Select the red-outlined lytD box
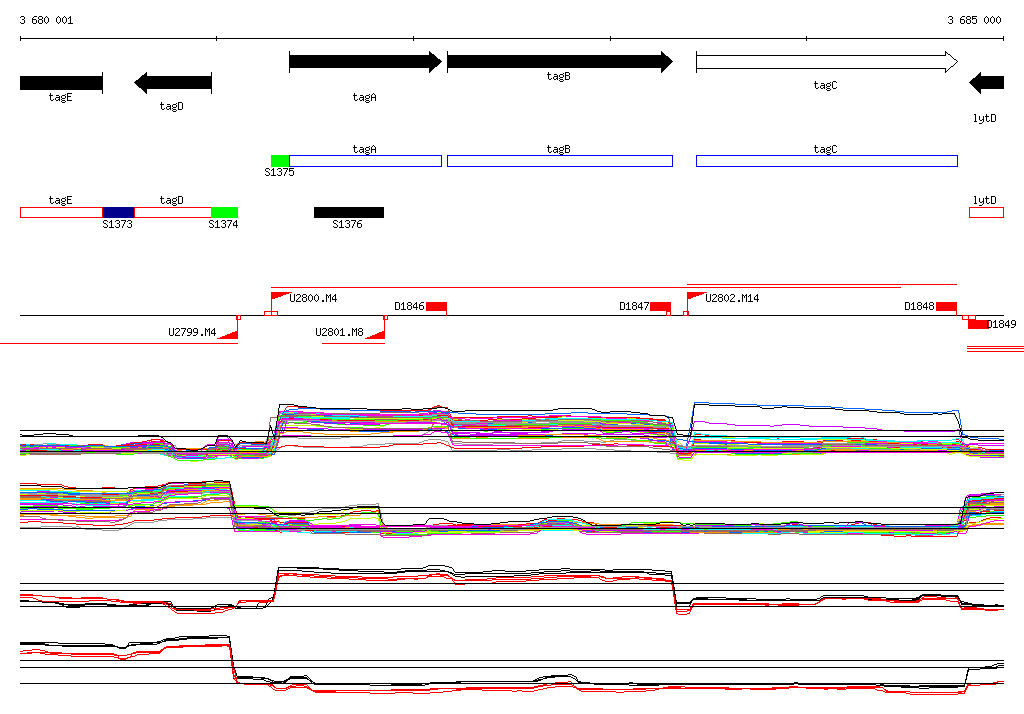 (x=987, y=212)
